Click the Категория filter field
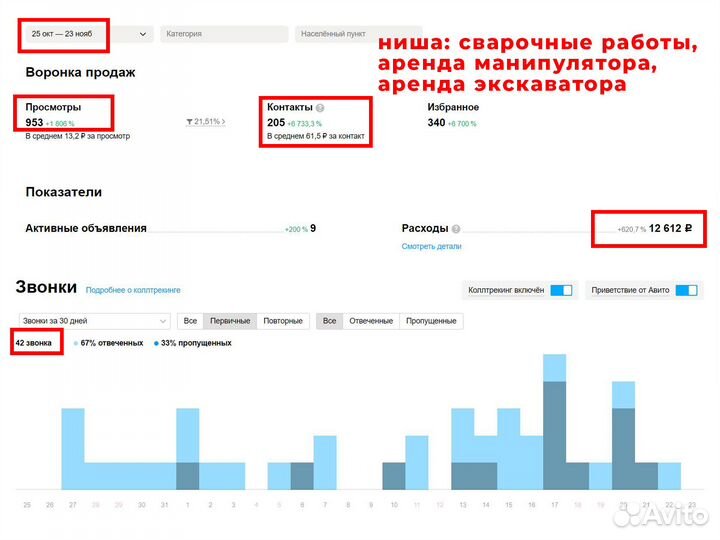This screenshot has width=720, height=540. [224, 34]
